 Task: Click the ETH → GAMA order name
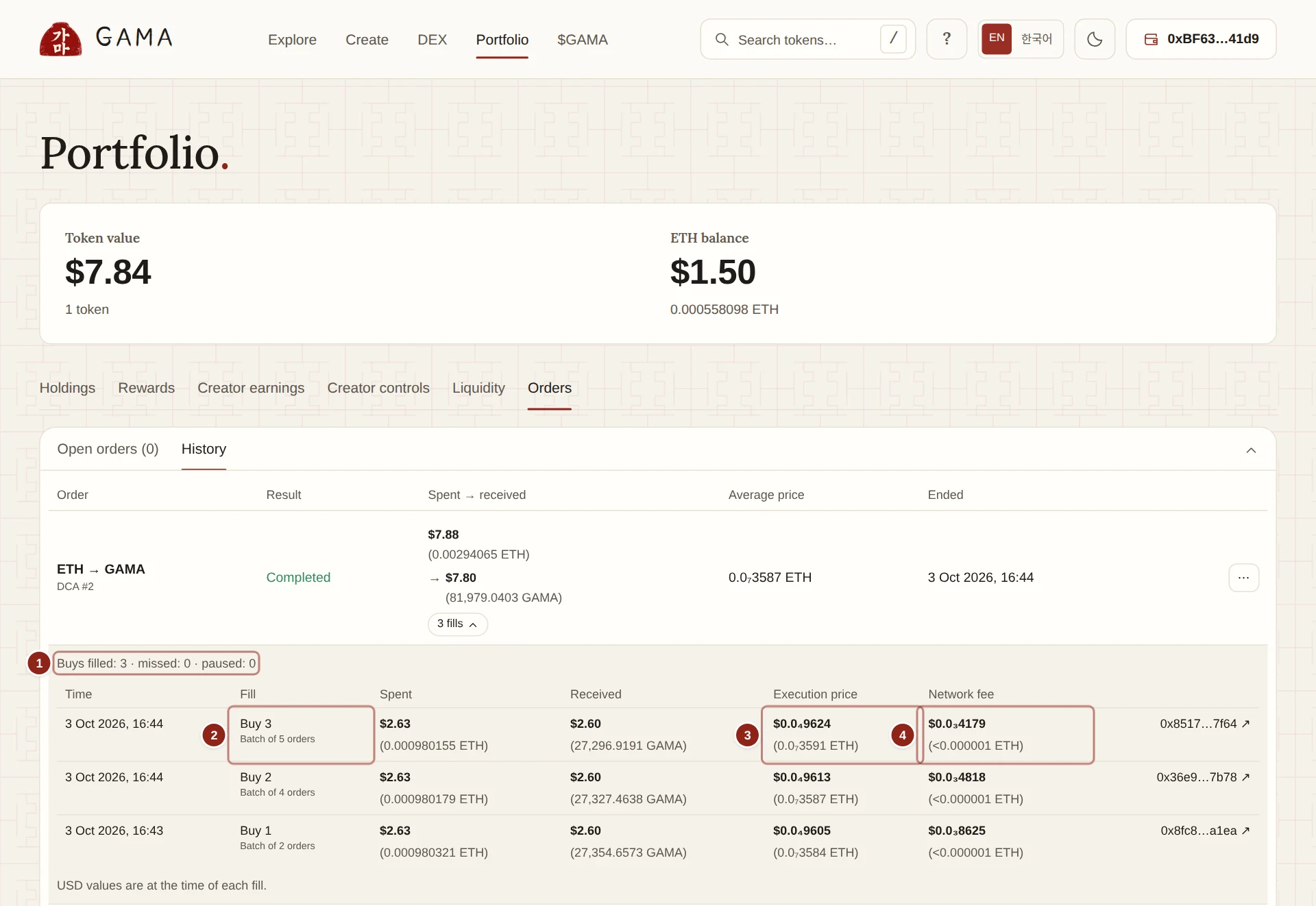[x=101, y=570]
